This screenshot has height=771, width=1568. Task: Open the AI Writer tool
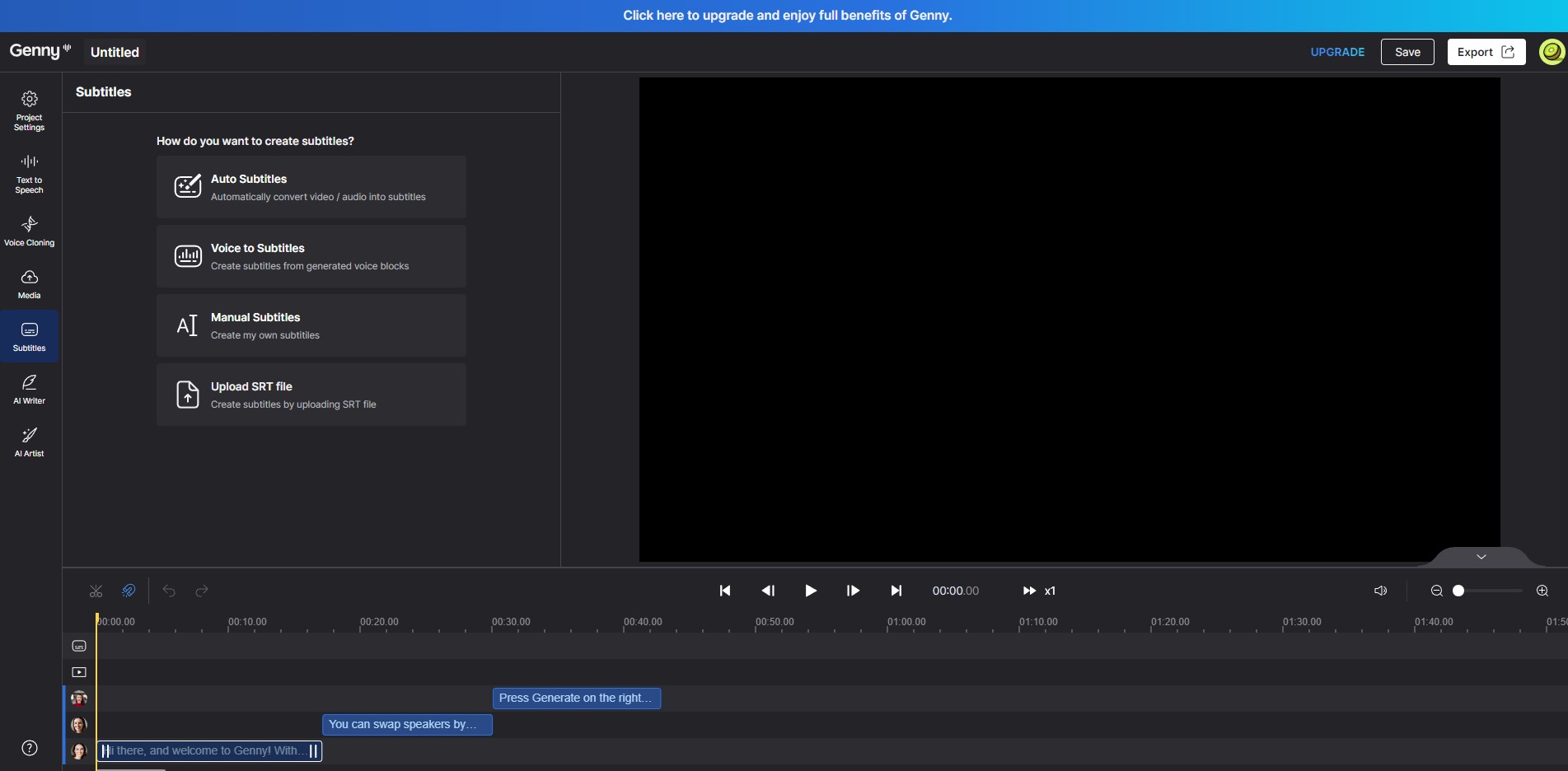pyautogui.click(x=30, y=390)
